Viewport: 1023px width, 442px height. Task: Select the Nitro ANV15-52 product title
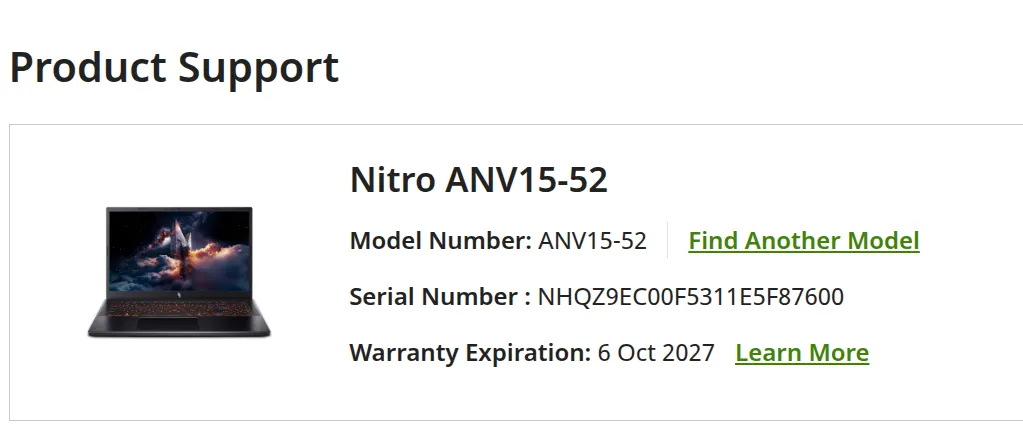[x=478, y=180]
